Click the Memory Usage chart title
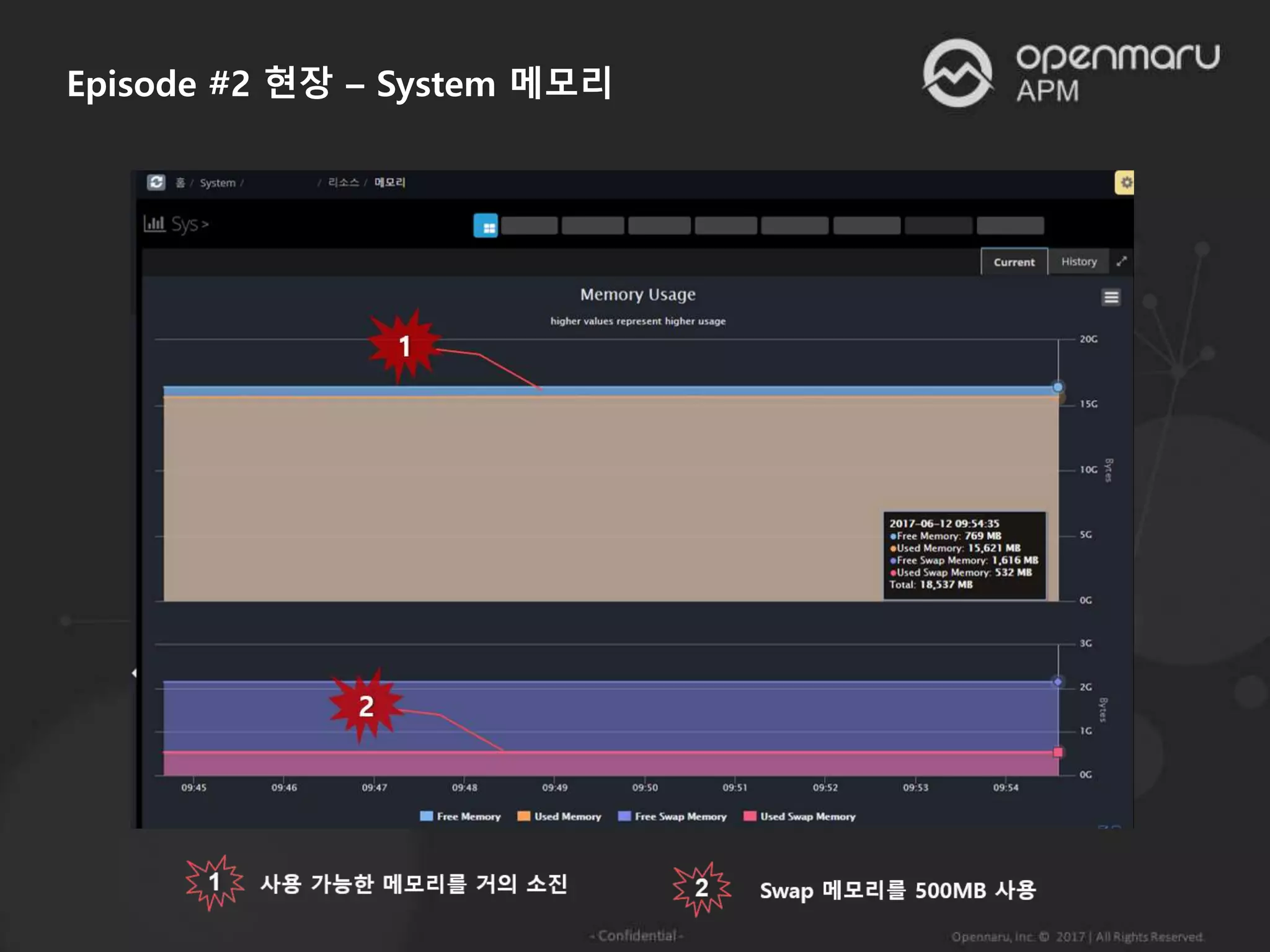This screenshot has height=952, width=1270. [x=637, y=294]
